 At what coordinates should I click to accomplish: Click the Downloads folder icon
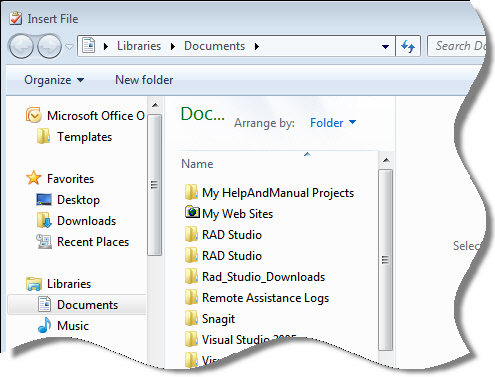coord(44,220)
